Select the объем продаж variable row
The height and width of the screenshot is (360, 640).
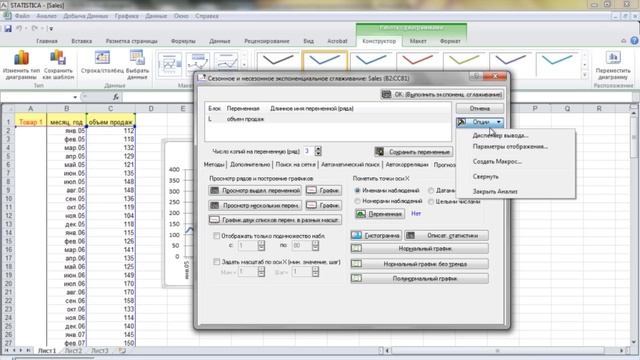point(328,119)
